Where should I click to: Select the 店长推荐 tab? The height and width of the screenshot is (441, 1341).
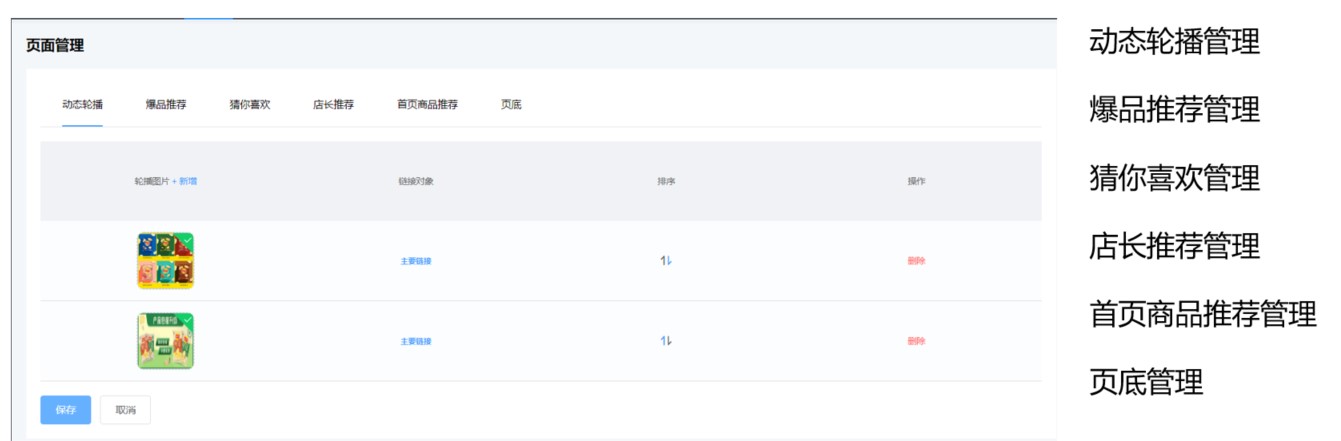(x=333, y=105)
